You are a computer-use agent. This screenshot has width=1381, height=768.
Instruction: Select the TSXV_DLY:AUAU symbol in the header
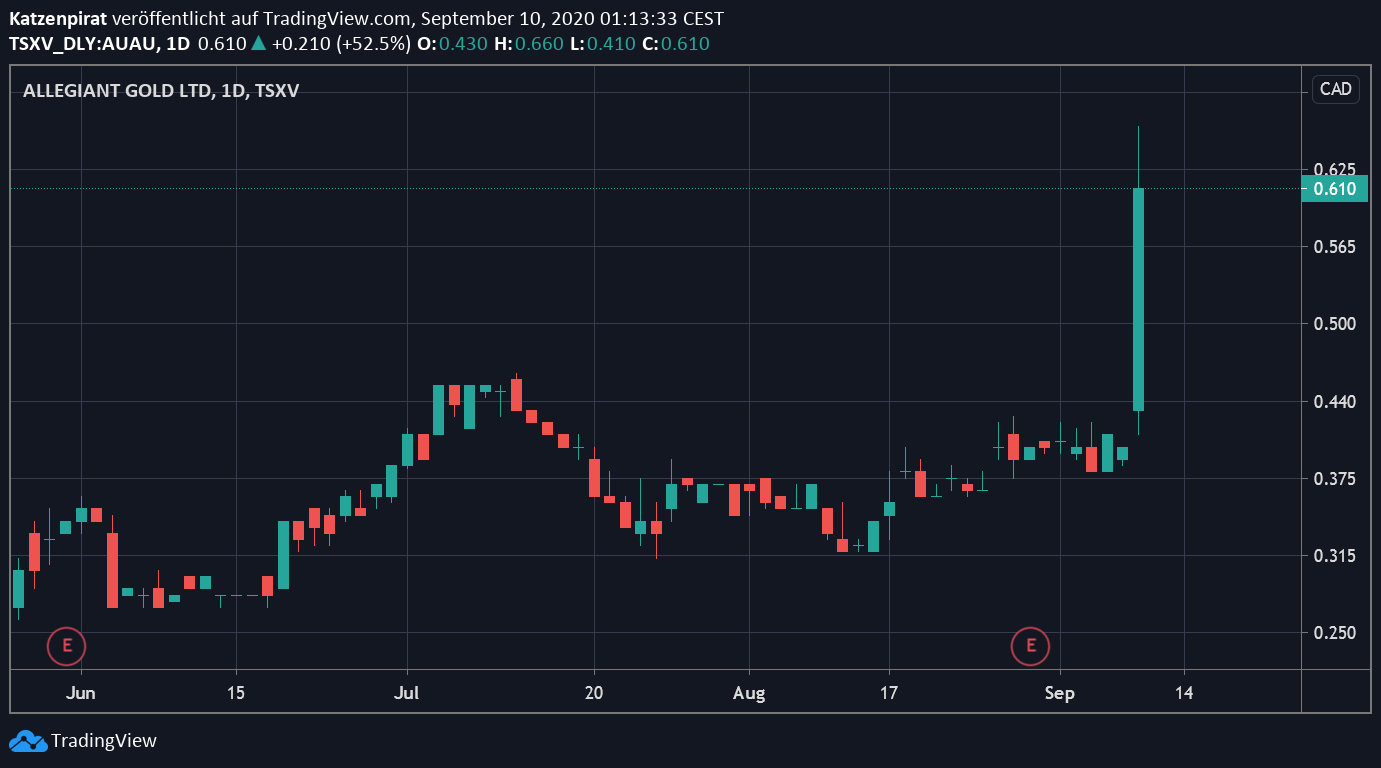81,43
